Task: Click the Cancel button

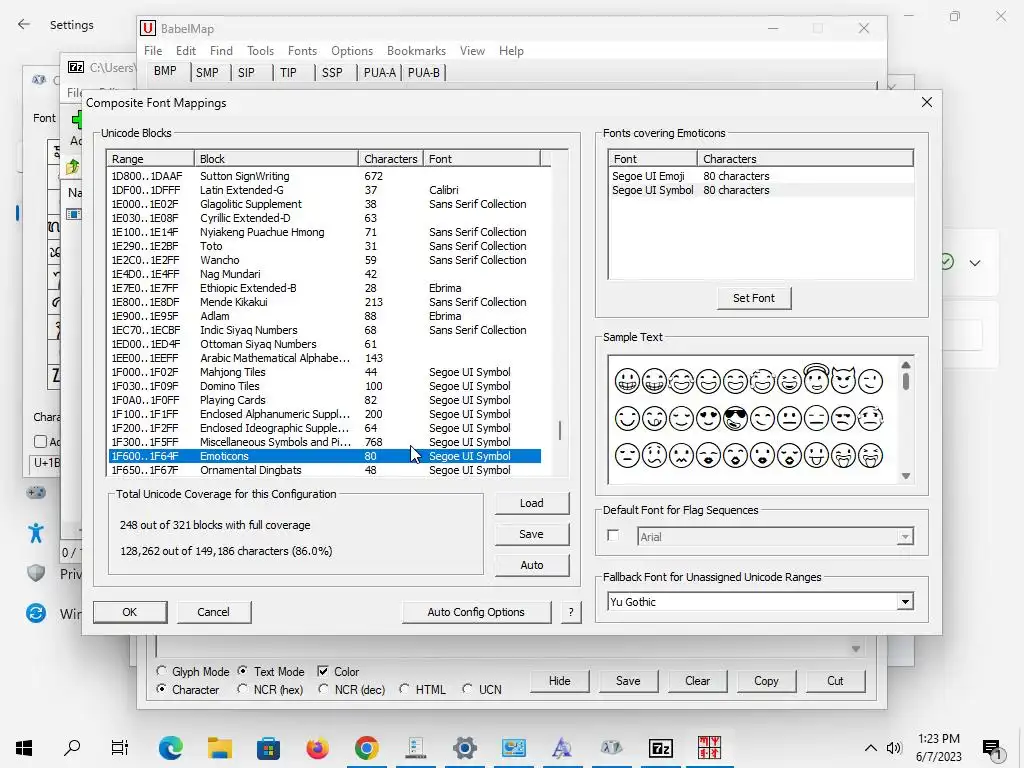Action: click(214, 612)
